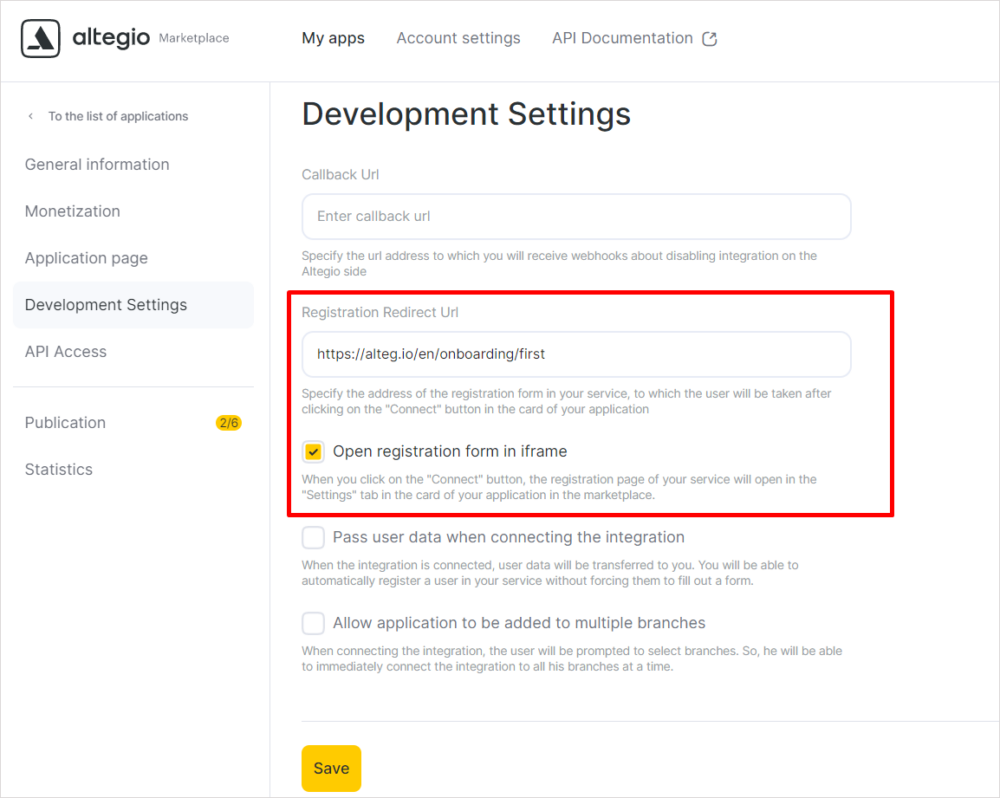The image size is (1000, 798).
Task: Open the My apps tab
Action: pyautogui.click(x=333, y=38)
